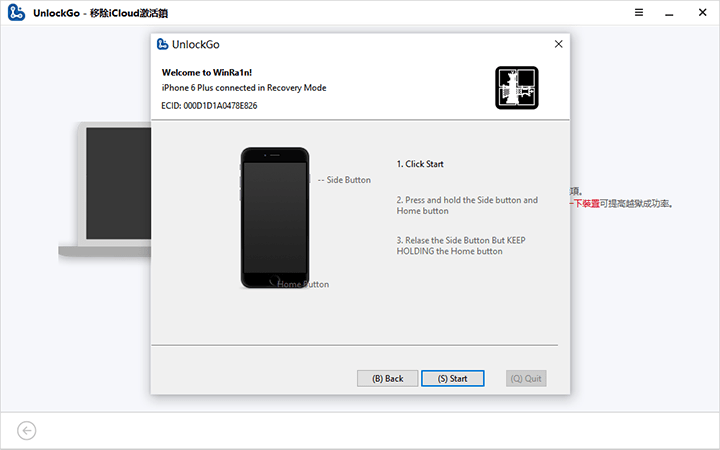The image size is (720, 450).
Task: Click the UnlockGo logo in main title bar
Action: pos(16,12)
